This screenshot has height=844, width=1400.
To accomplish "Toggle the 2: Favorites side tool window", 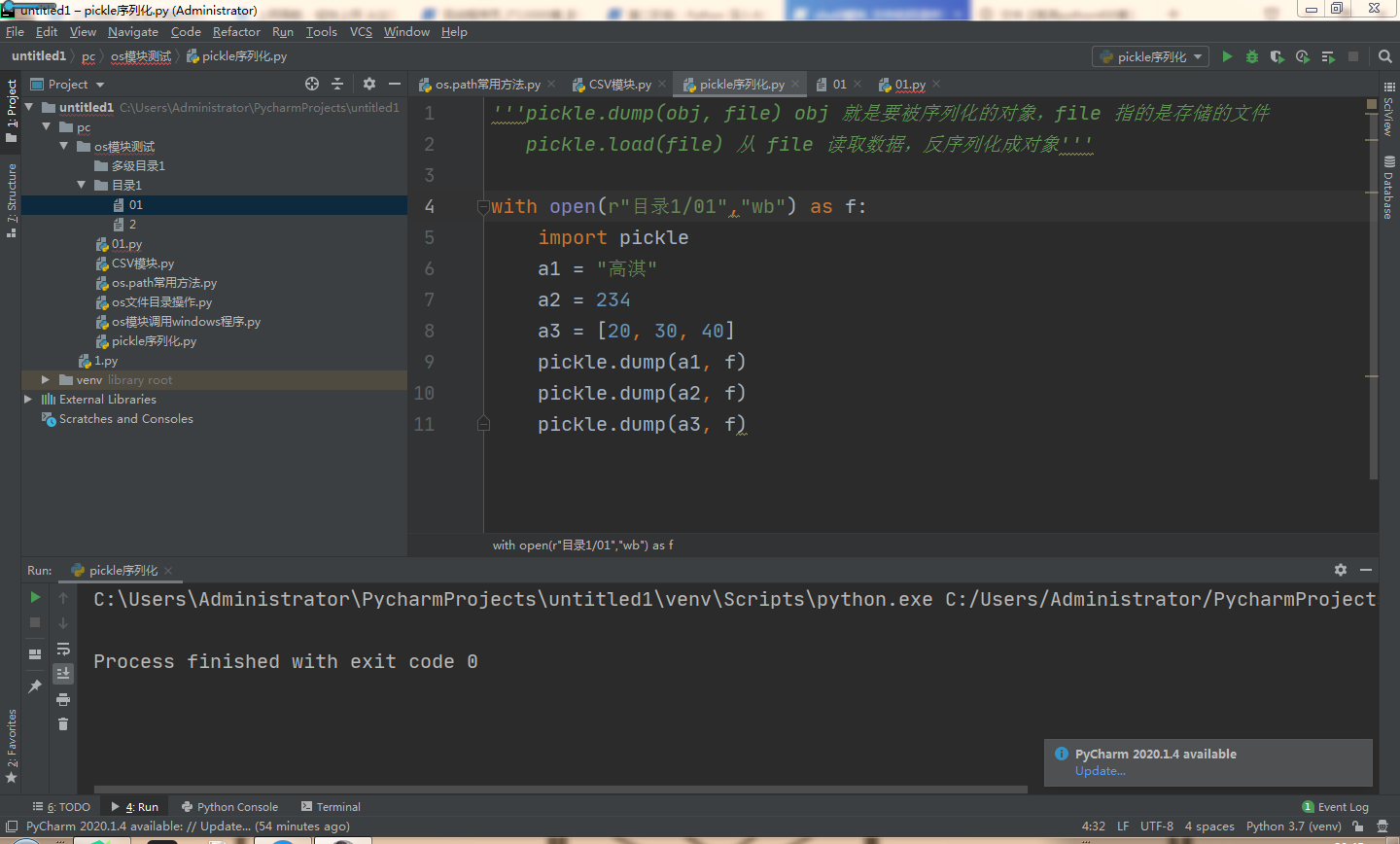I will 11,746.
